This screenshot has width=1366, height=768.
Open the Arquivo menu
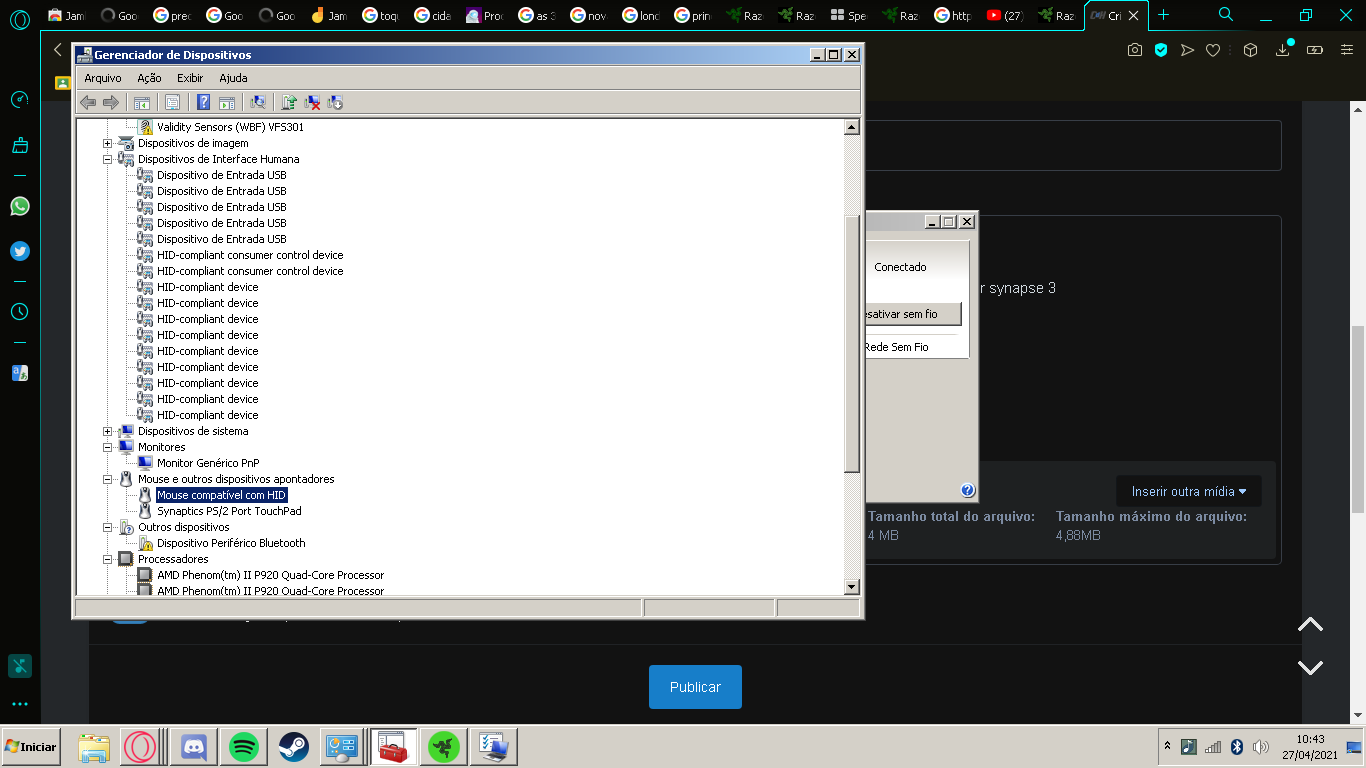(103, 78)
